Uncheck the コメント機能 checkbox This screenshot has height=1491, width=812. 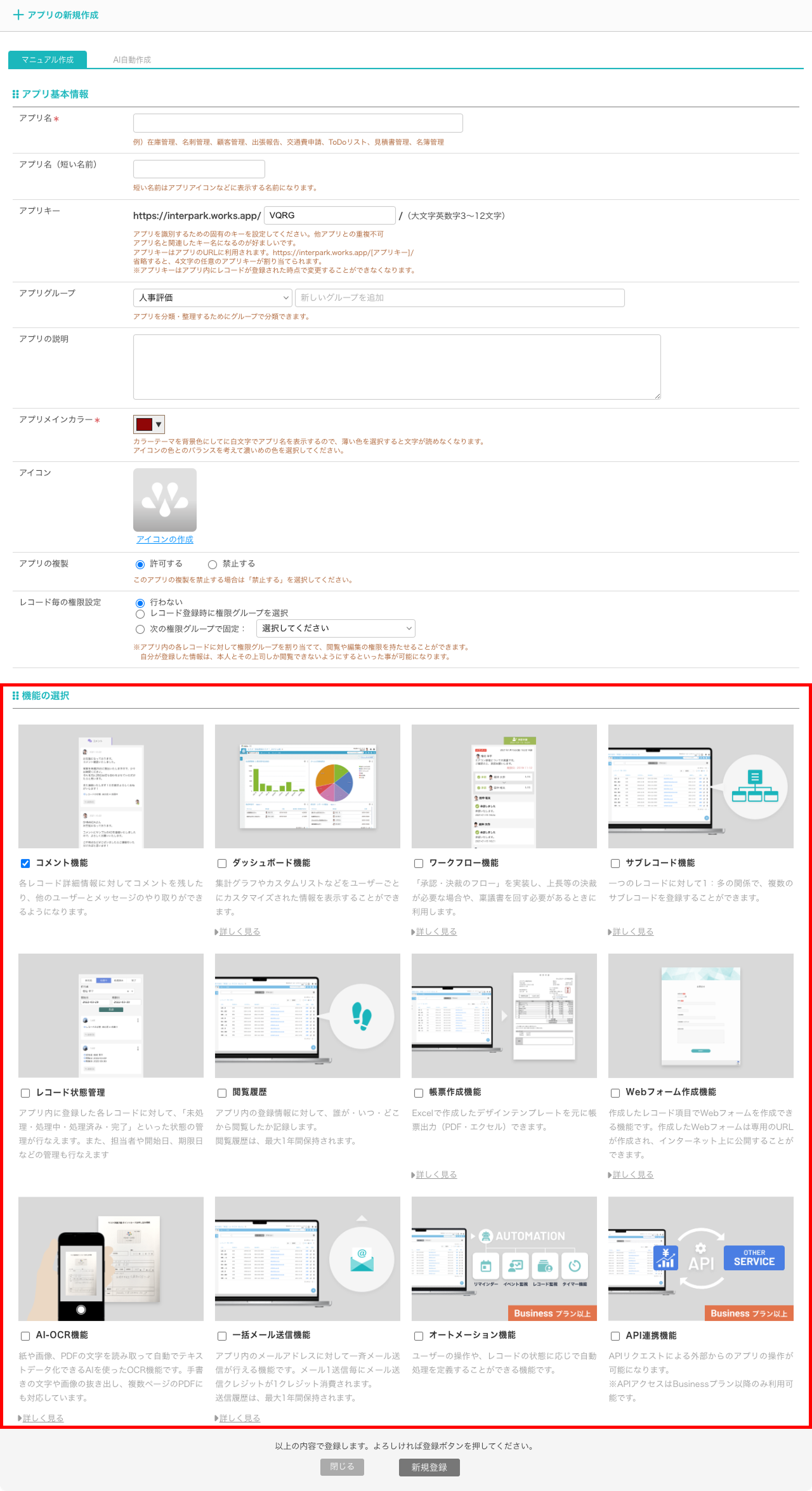(x=25, y=864)
